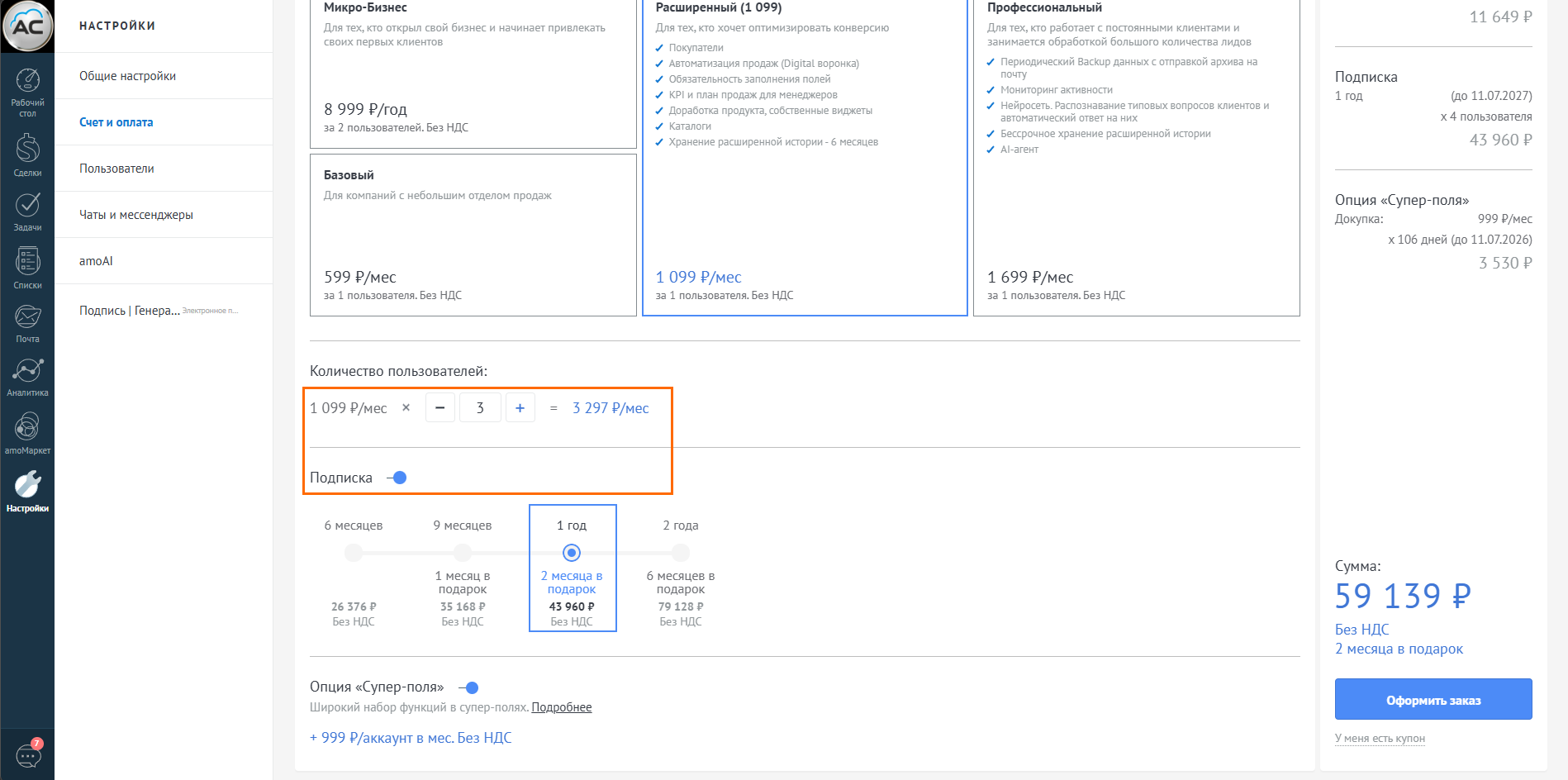
Task: Open the Подробнее link for Супер-поля
Action: pyautogui.click(x=562, y=707)
